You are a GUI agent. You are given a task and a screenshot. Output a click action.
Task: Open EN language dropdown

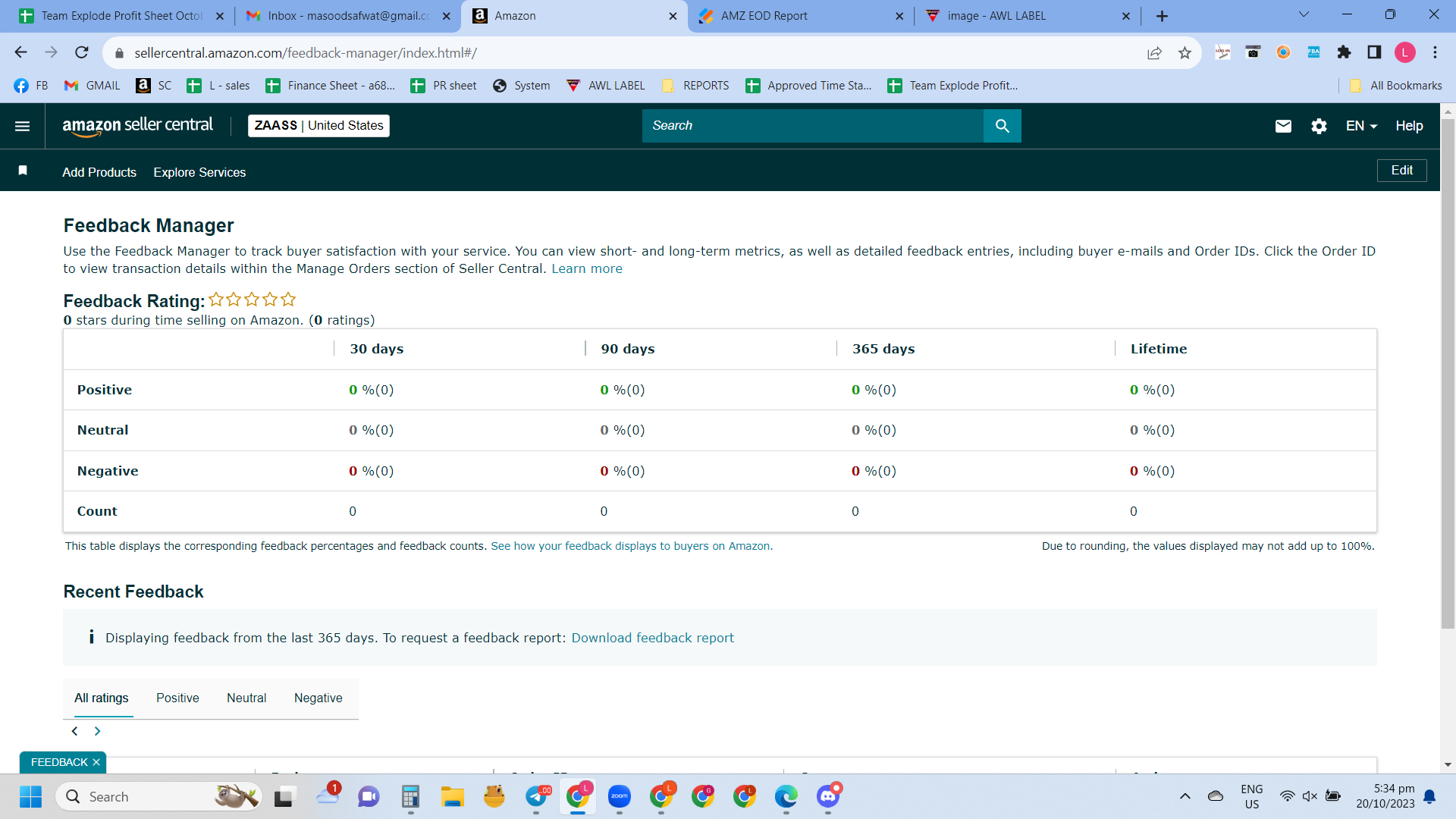[1361, 126]
